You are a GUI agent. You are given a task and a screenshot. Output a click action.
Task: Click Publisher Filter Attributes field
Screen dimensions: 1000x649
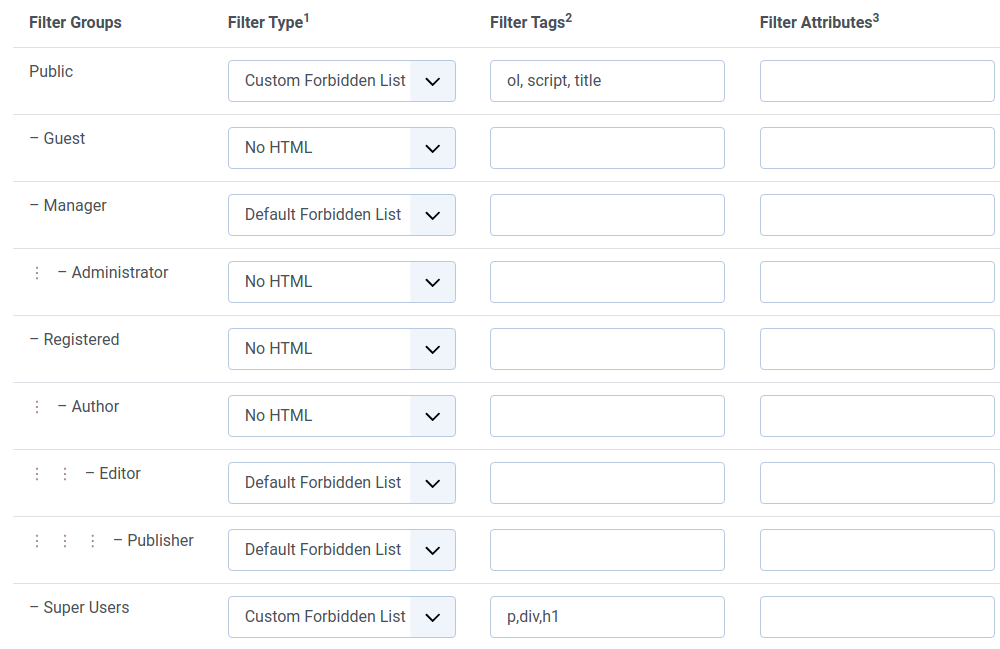(877, 550)
